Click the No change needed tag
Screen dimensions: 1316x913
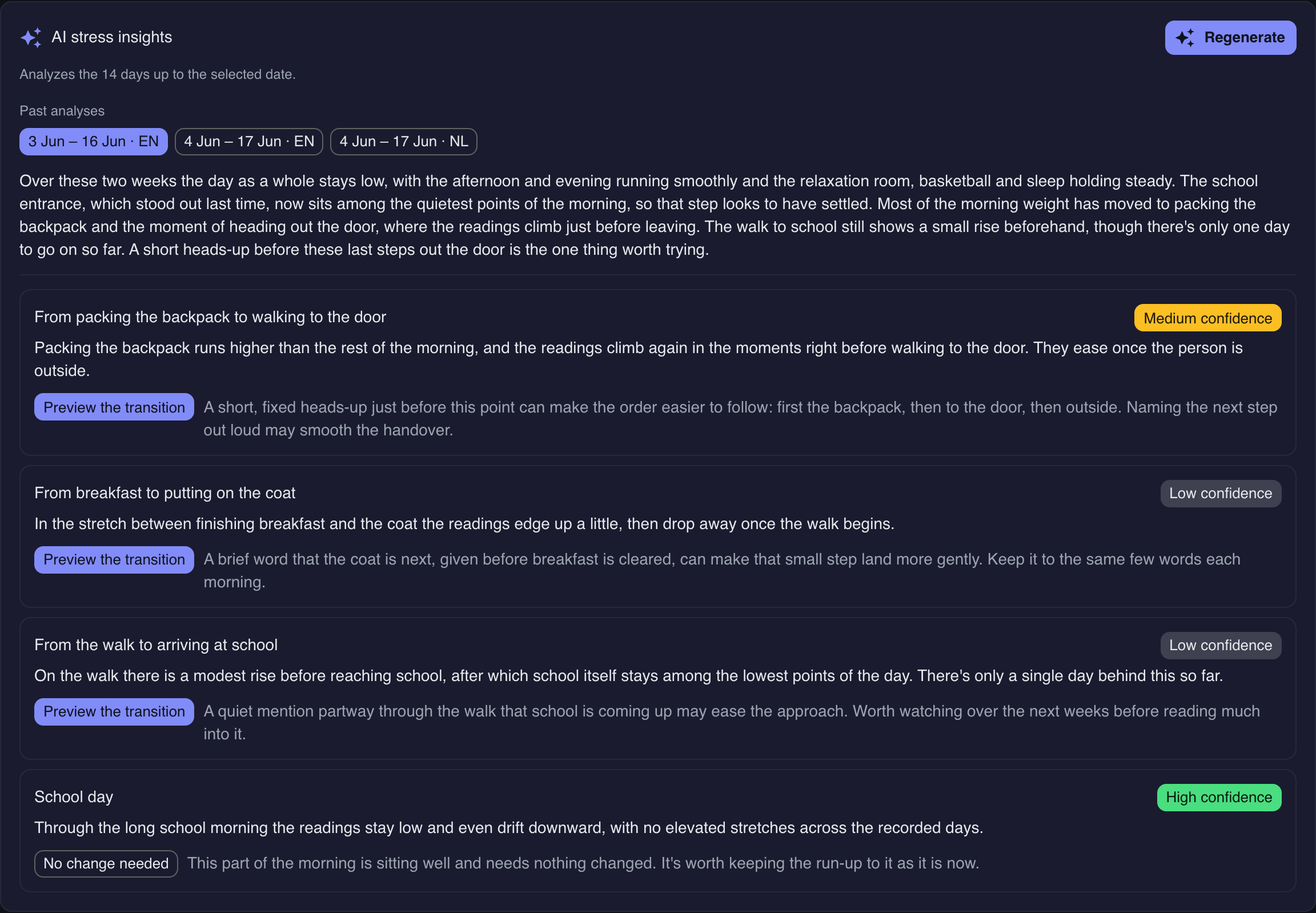[x=106, y=863]
